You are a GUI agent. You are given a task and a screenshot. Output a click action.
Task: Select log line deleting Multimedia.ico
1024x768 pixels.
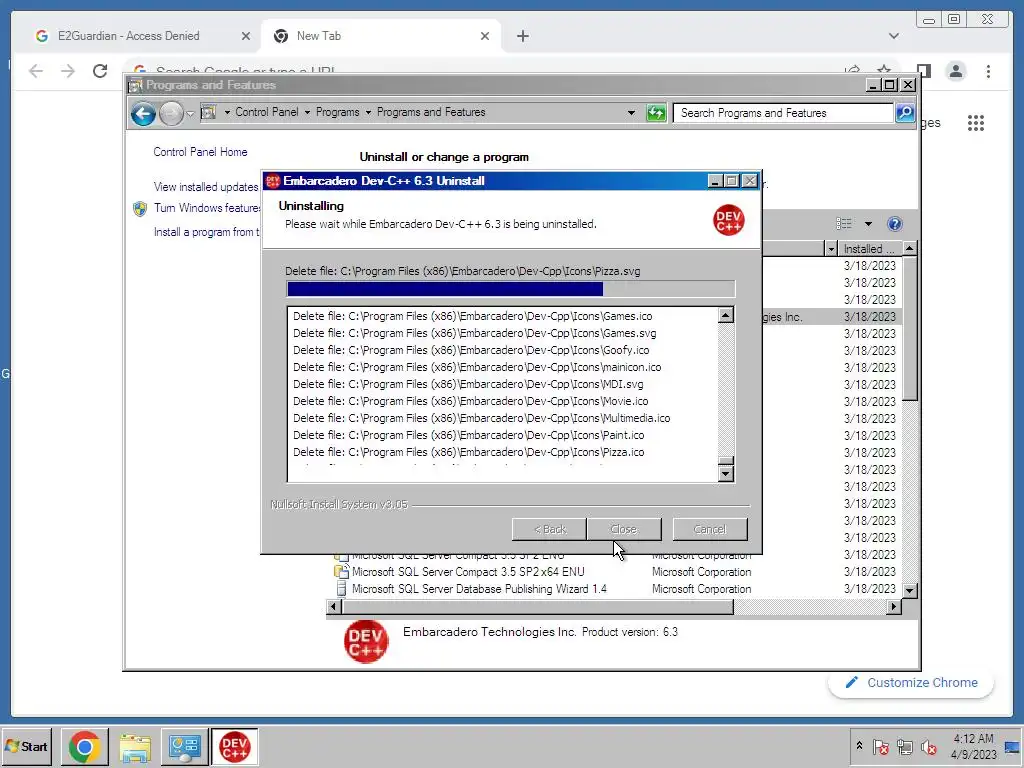[x=482, y=418]
